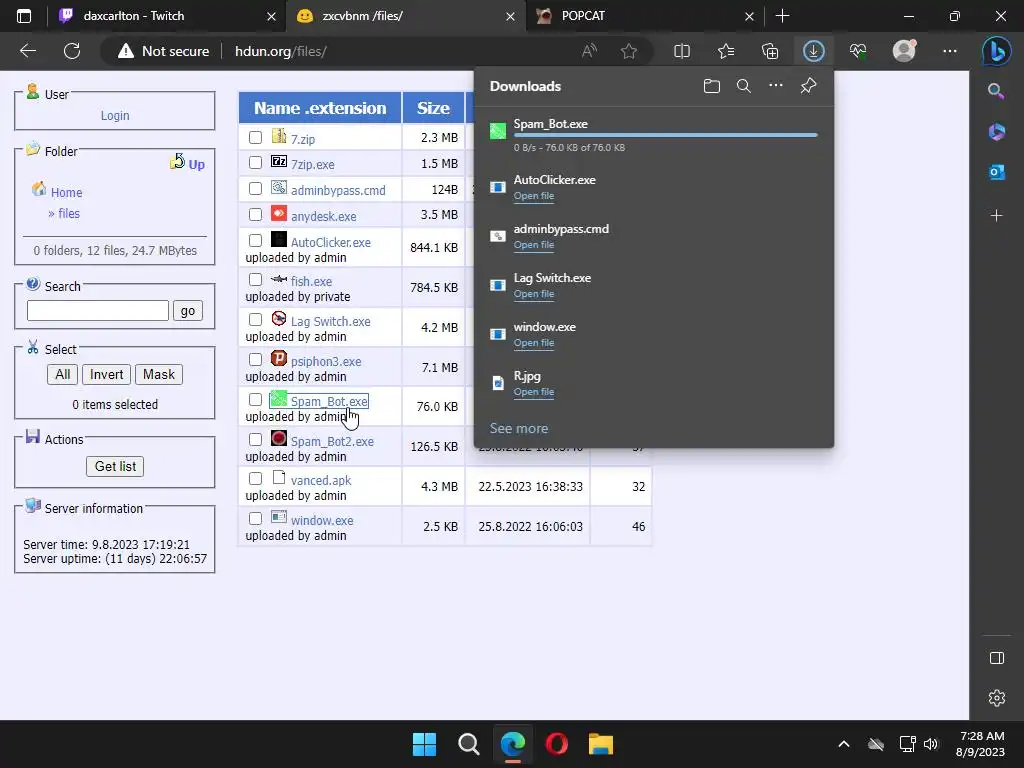The width and height of the screenshot is (1024, 768).
Task: Open the sidebar settings gear
Action: pyautogui.click(x=997, y=698)
